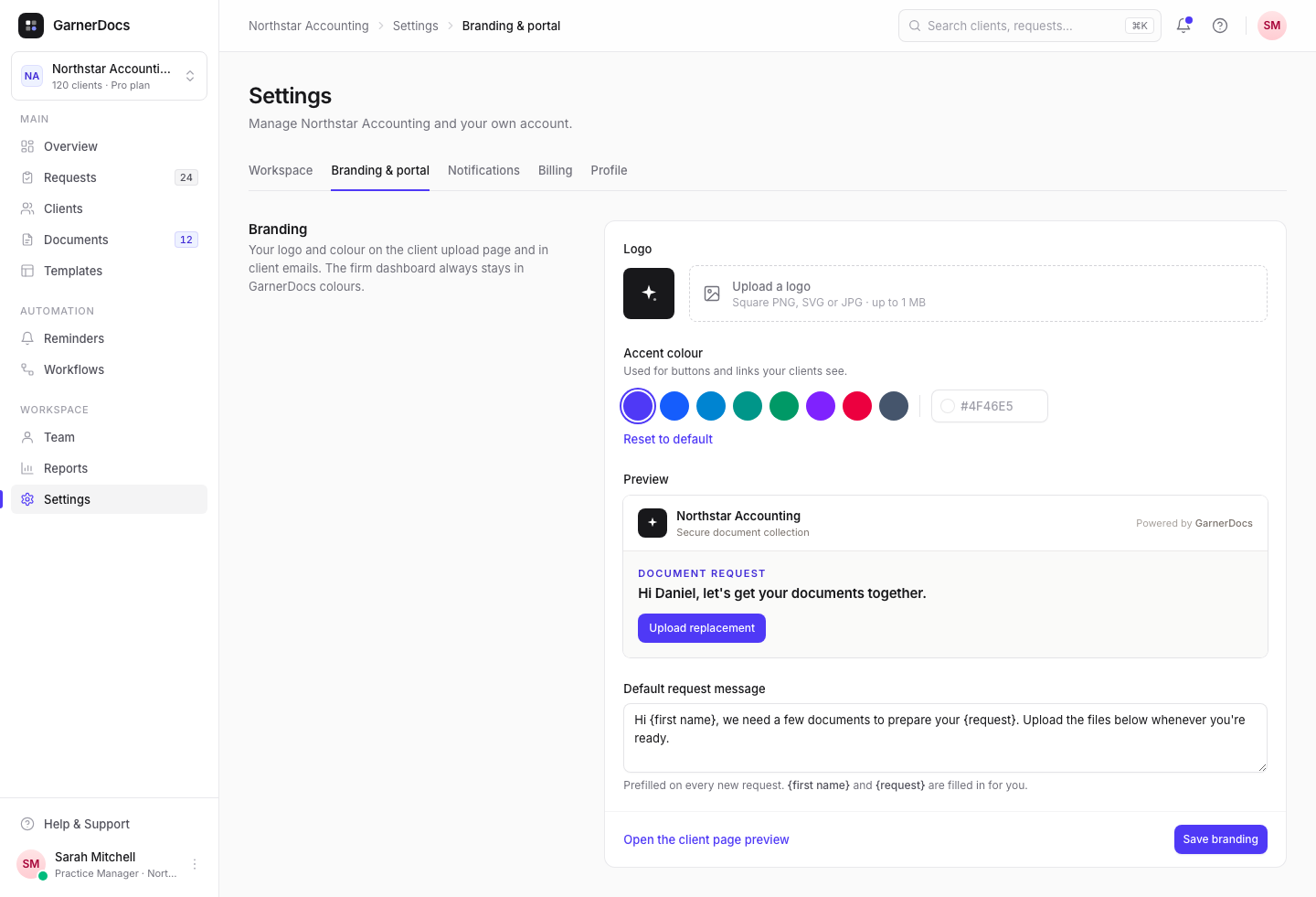Viewport: 1316px width, 897px height.
Task: Select the purple accent colour swatch
Action: (x=821, y=406)
